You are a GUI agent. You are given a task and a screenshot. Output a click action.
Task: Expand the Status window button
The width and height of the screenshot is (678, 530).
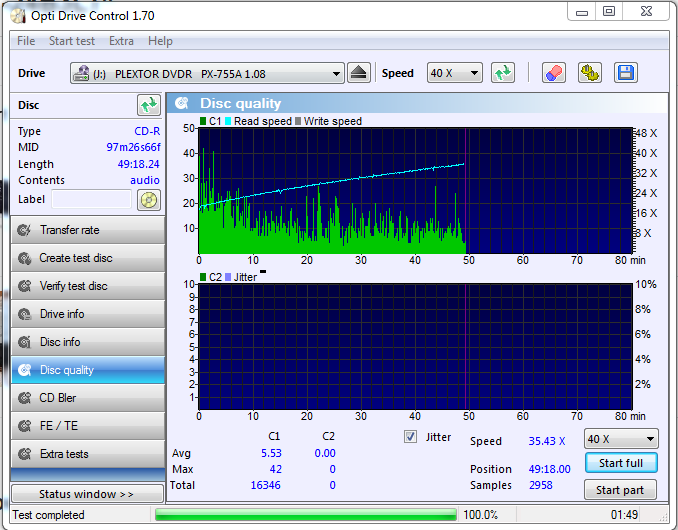pos(87,494)
